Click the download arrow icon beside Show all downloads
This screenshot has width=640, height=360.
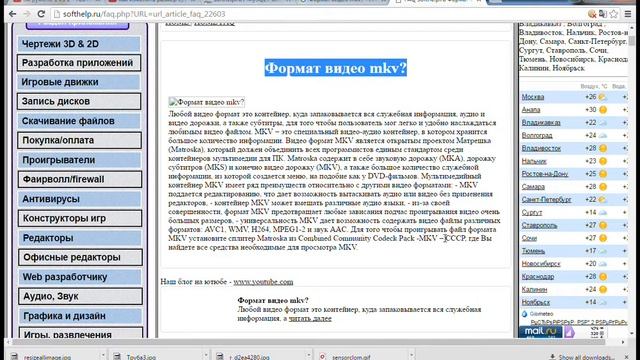552,357
